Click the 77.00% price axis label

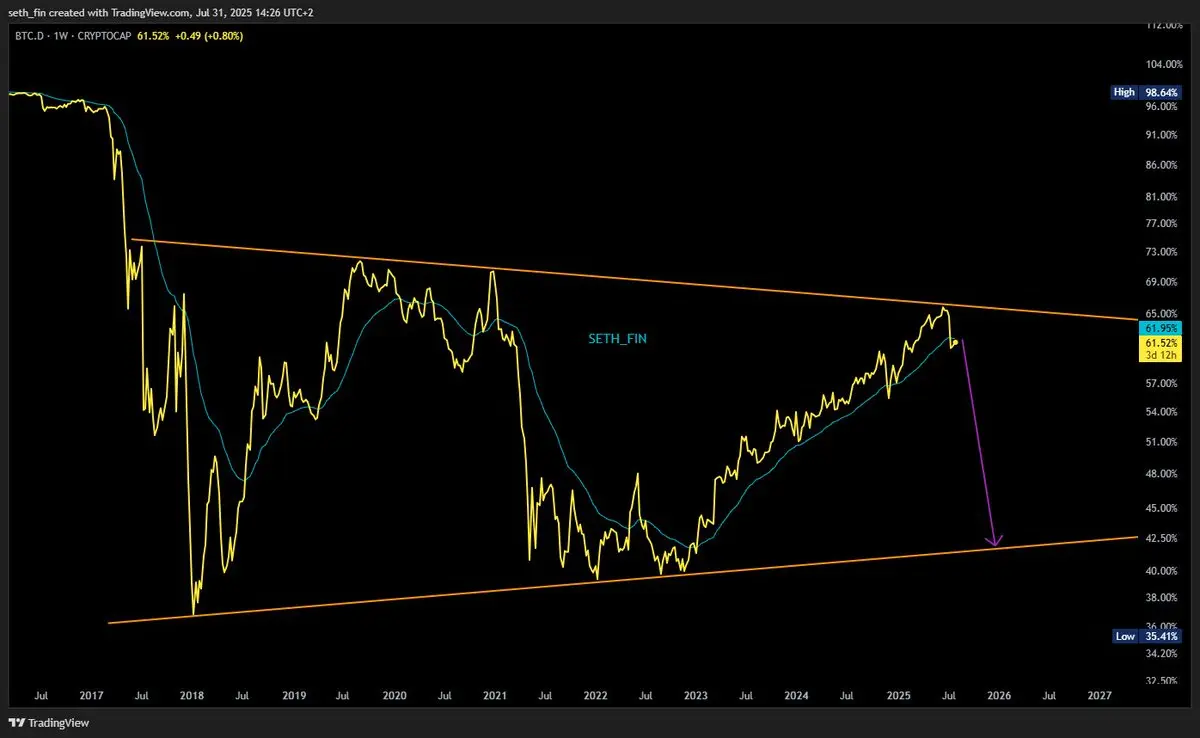point(1163,223)
